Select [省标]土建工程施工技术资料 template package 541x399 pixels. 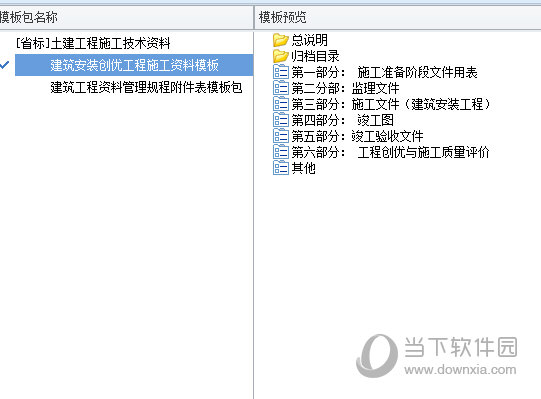pyautogui.click(x=93, y=43)
